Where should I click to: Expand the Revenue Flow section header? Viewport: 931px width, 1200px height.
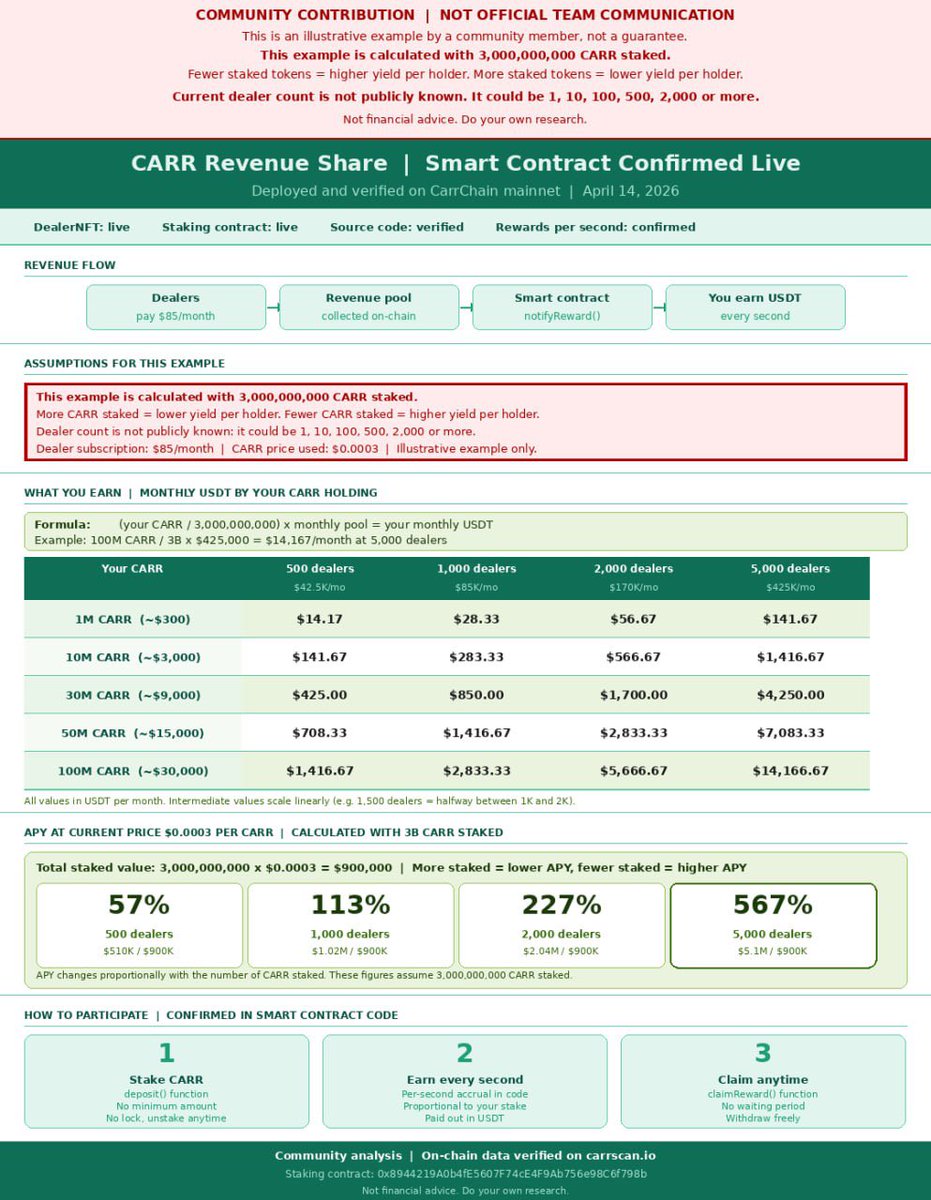tap(59, 265)
